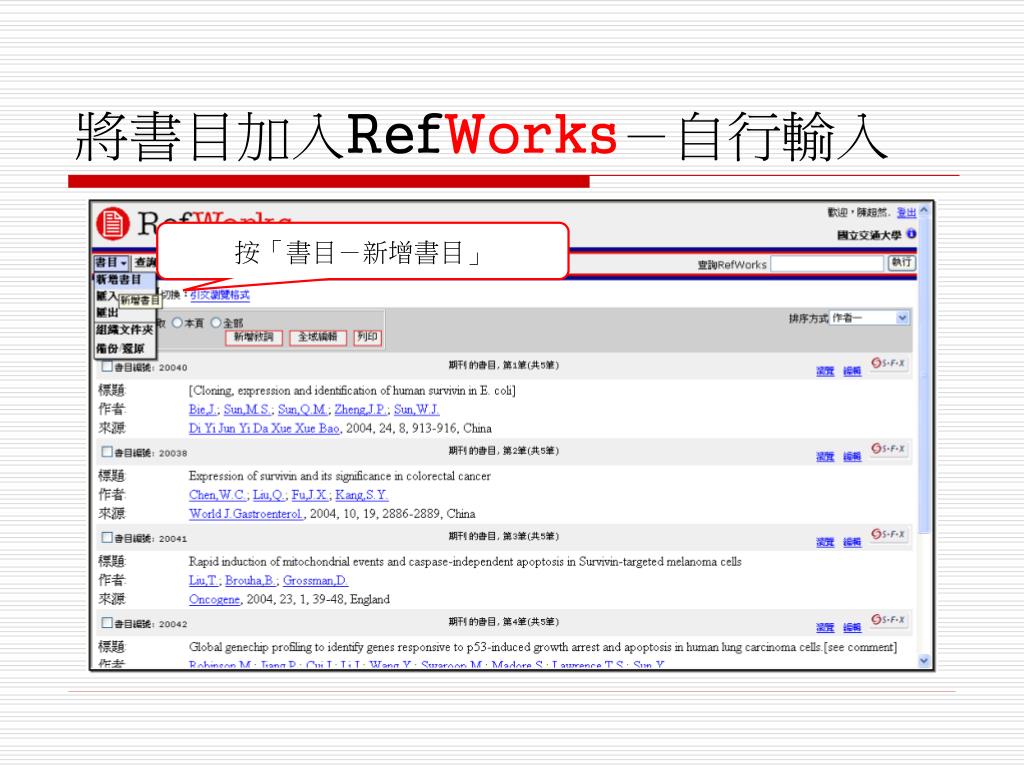The width and height of the screenshot is (1024, 768).
Task: Open source link Oncogene
Action: point(215,600)
